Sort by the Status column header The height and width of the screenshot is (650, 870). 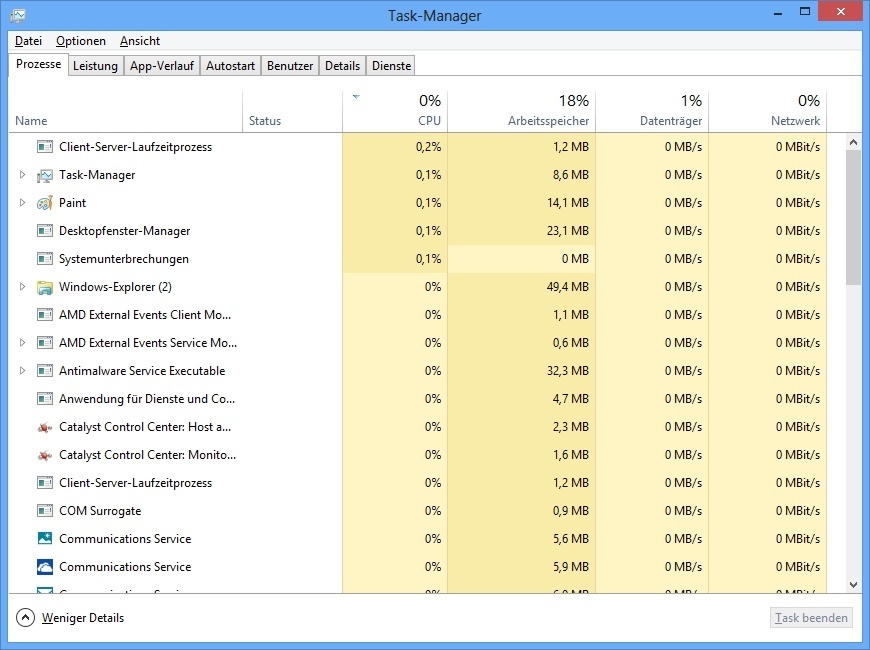292,111
